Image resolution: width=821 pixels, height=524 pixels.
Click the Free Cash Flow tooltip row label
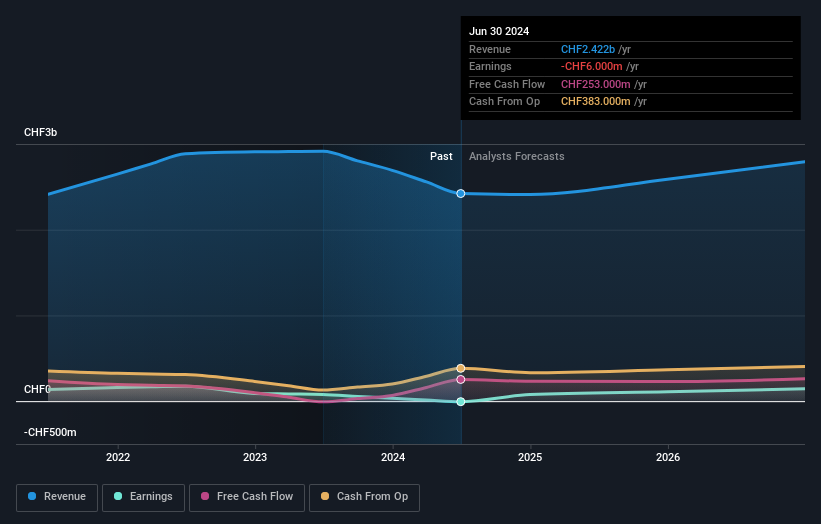coord(507,84)
